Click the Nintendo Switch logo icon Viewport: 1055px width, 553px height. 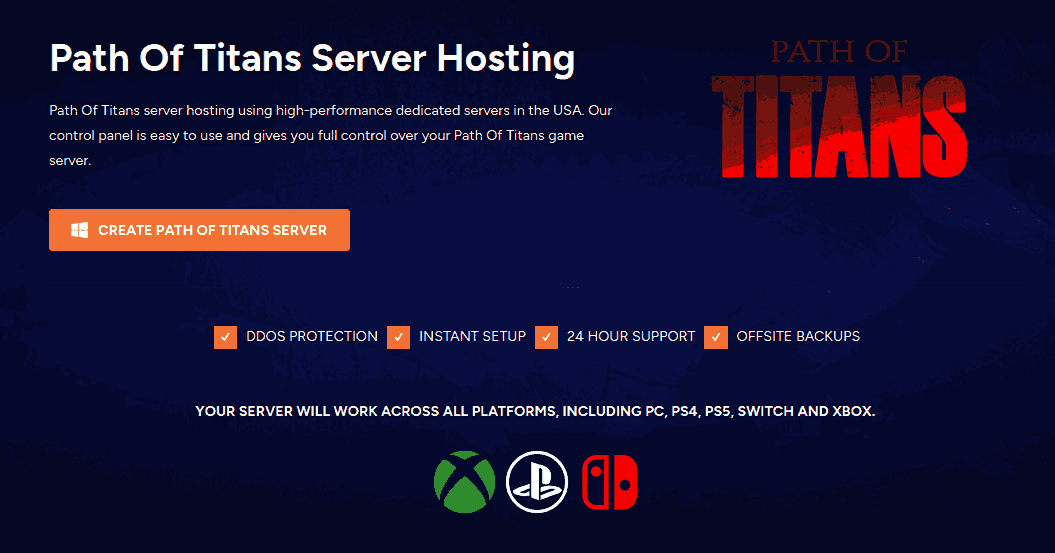point(609,481)
